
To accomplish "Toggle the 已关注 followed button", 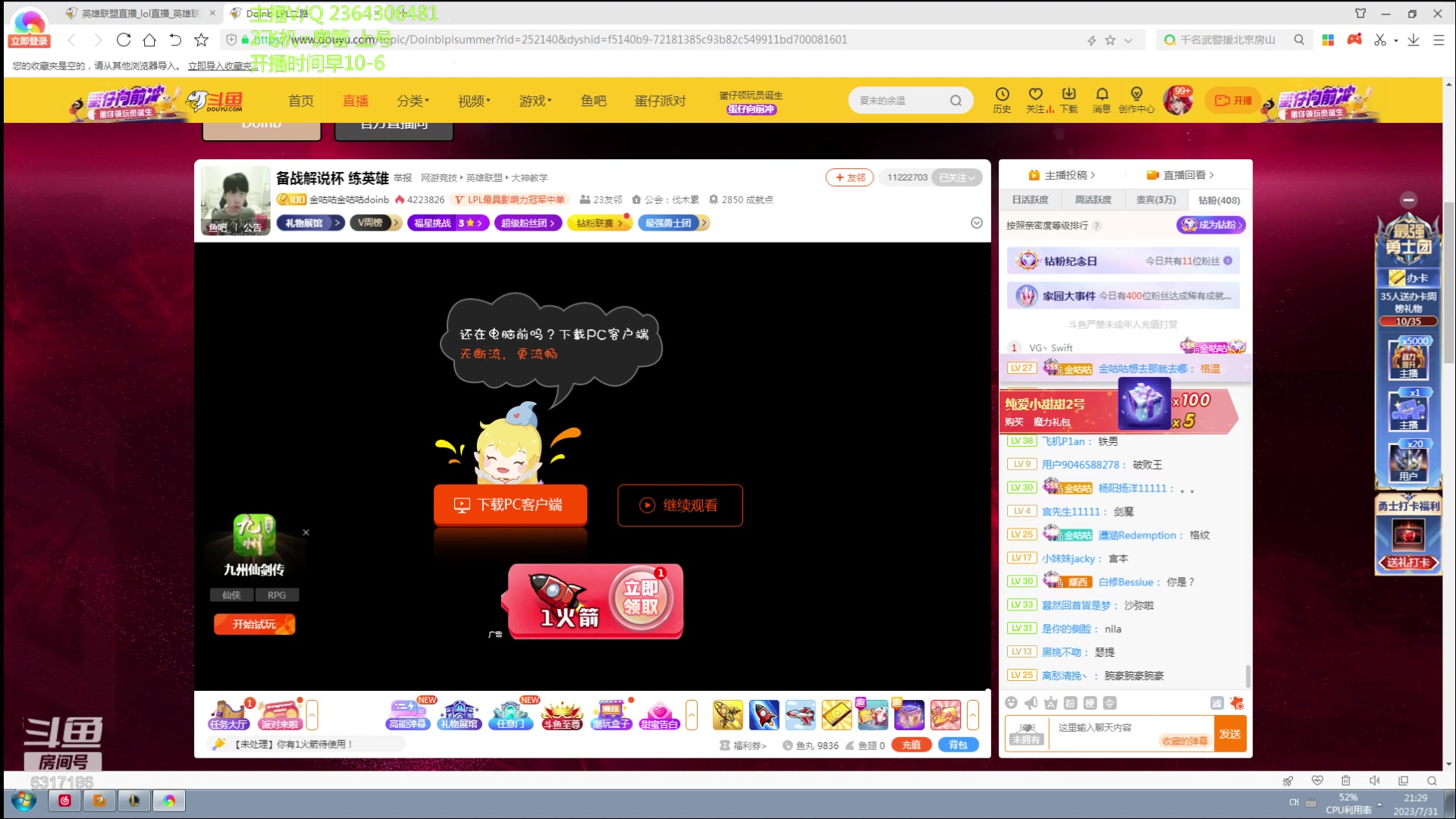I will click(x=957, y=177).
